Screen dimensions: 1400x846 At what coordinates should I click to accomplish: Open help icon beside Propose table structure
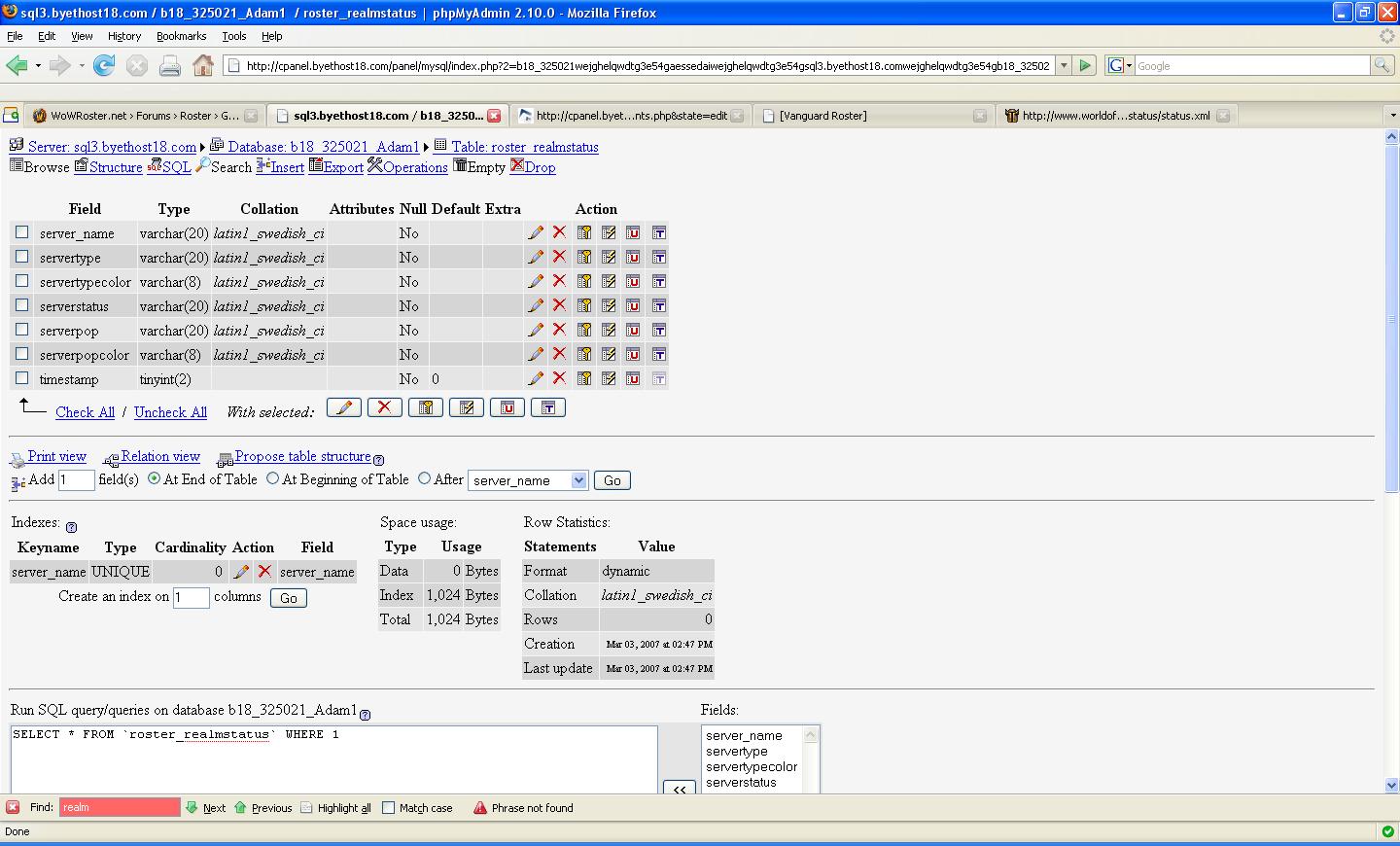379,460
